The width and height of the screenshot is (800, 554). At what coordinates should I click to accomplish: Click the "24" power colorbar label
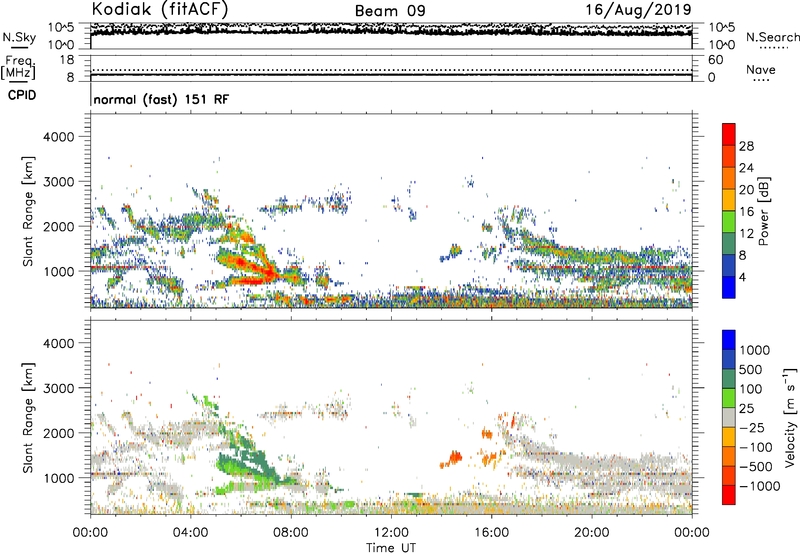click(x=746, y=168)
